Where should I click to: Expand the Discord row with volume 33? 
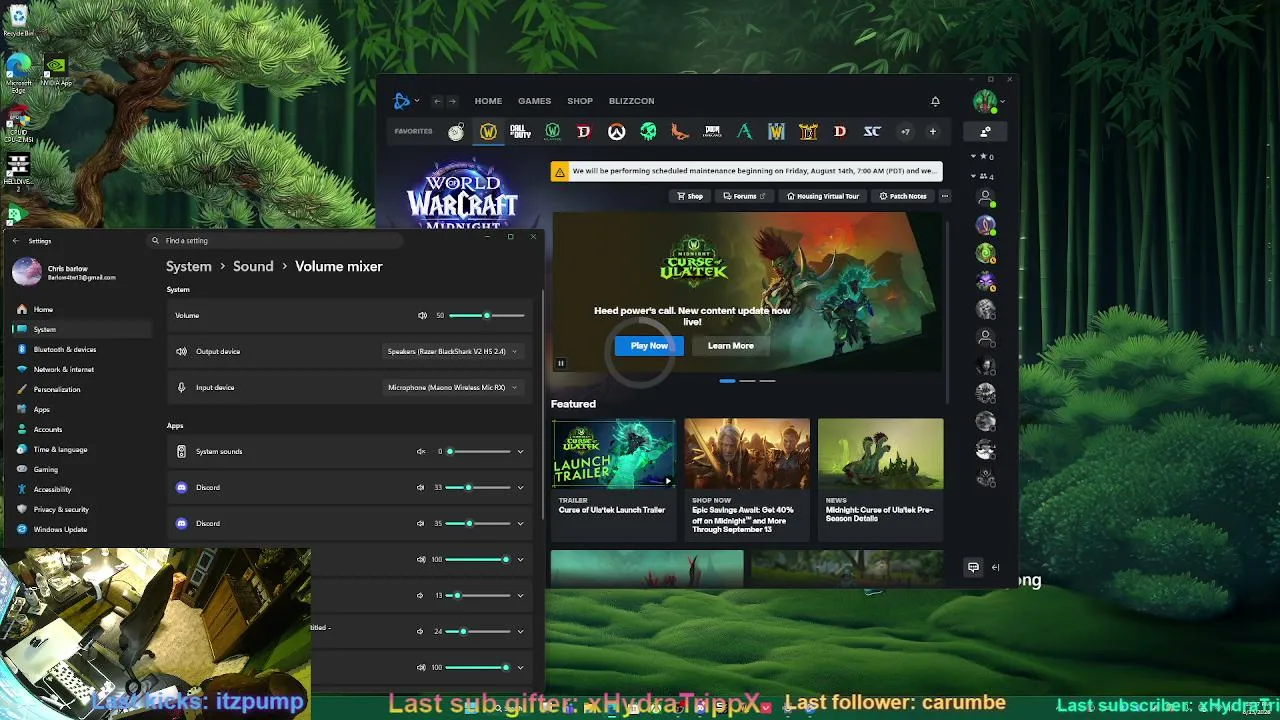coord(520,487)
